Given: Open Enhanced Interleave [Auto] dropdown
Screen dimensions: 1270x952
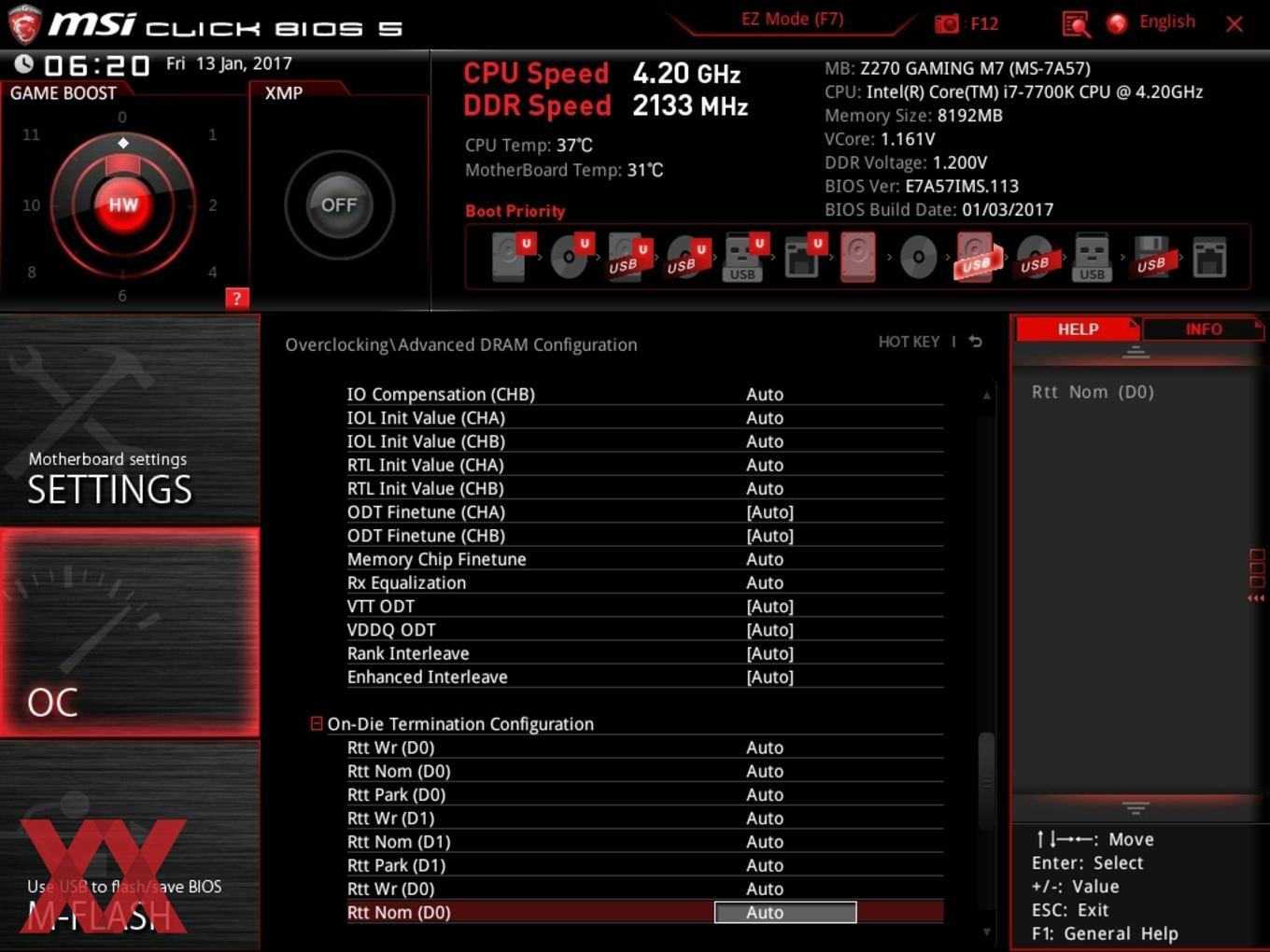Looking at the screenshot, I should click(770, 677).
